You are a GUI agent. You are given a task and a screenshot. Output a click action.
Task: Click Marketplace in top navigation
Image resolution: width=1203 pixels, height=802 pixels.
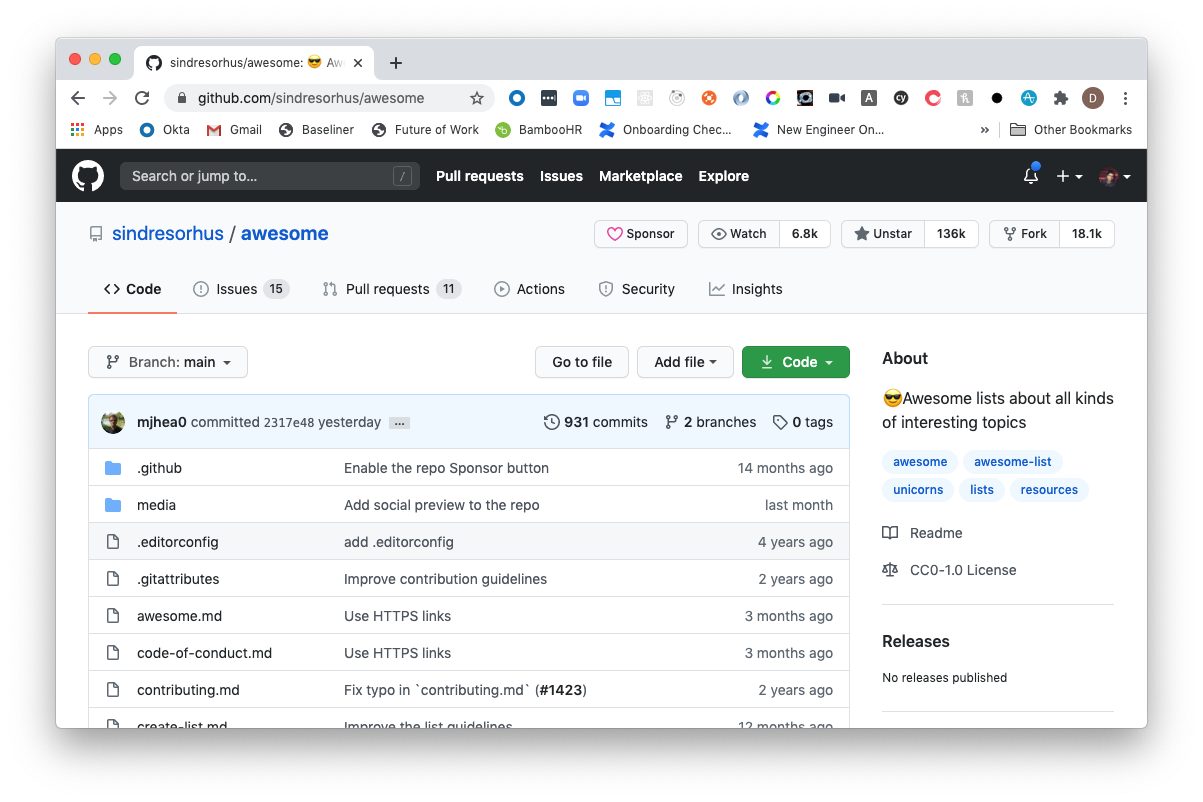click(641, 176)
